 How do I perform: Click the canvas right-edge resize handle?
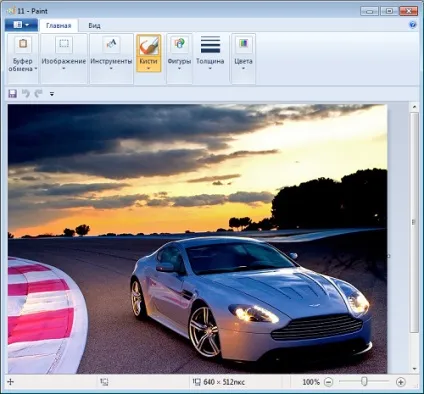click(x=388, y=256)
